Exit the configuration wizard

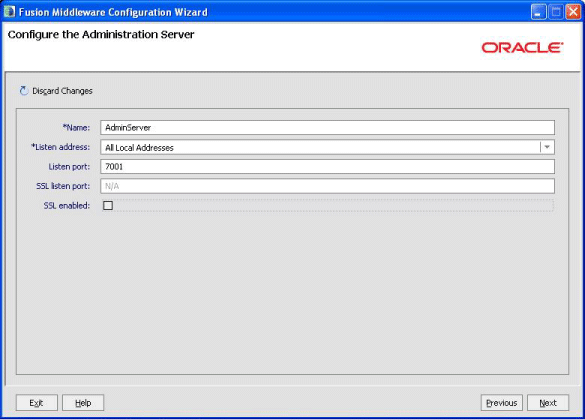[37, 403]
